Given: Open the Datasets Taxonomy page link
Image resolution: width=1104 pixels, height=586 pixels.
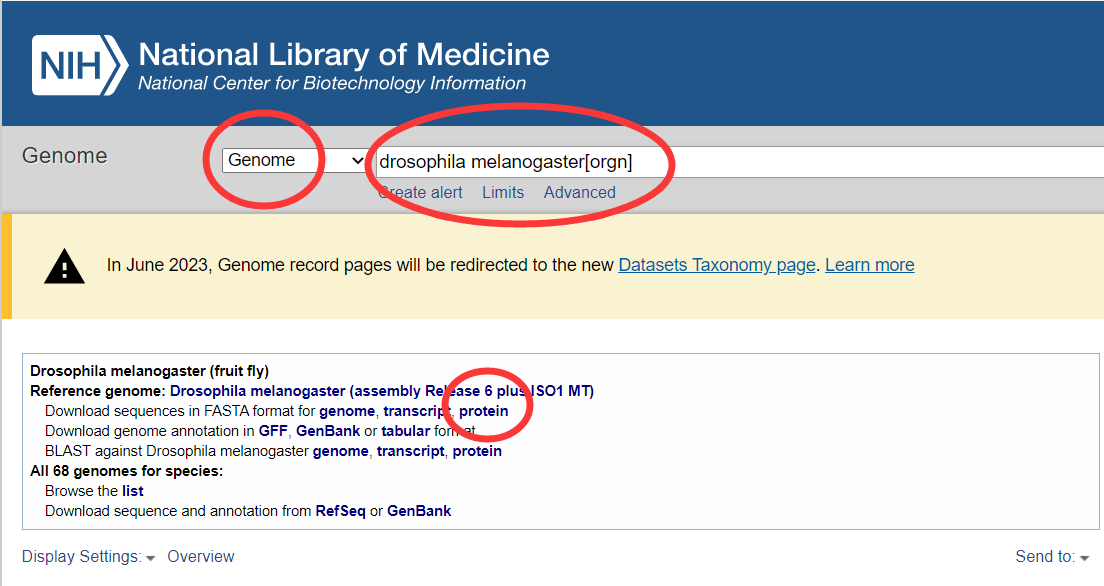Looking at the screenshot, I should click(717, 265).
